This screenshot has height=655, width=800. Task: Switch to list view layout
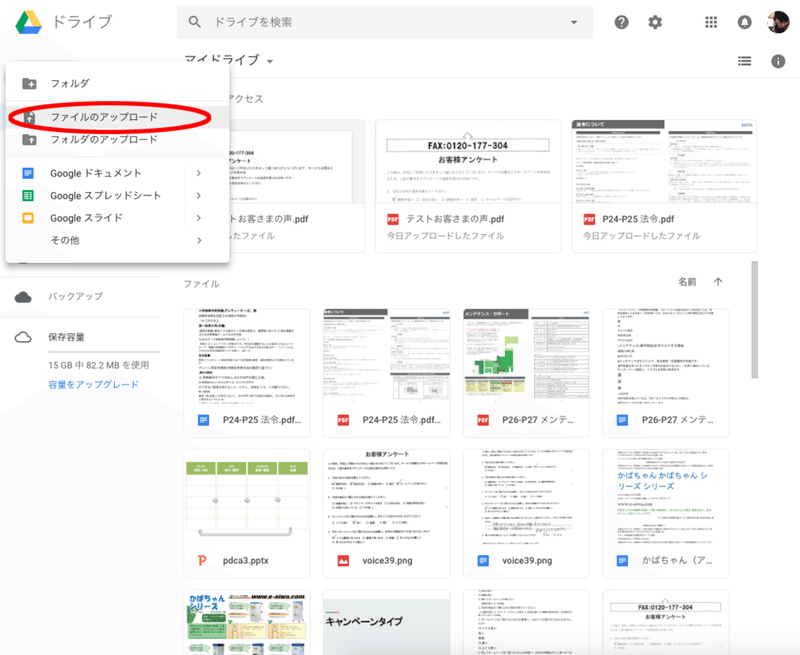(x=744, y=60)
